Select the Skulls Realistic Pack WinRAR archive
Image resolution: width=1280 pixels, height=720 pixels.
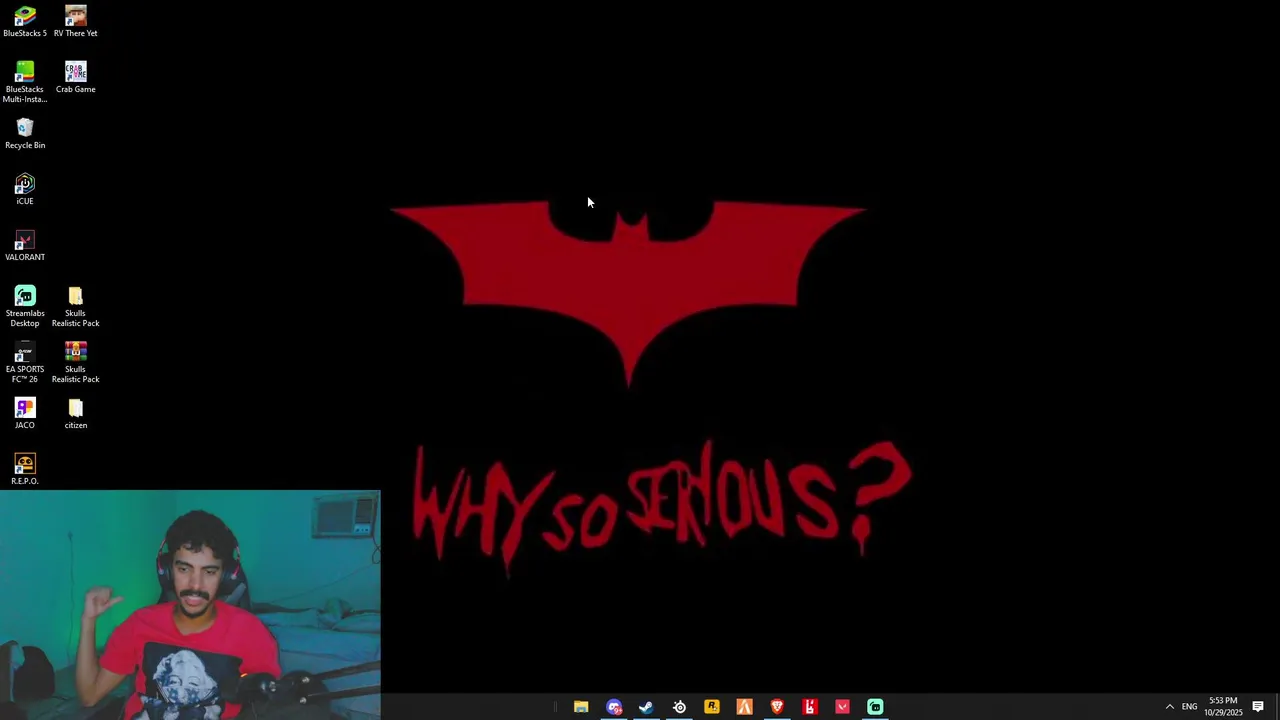pos(76,362)
